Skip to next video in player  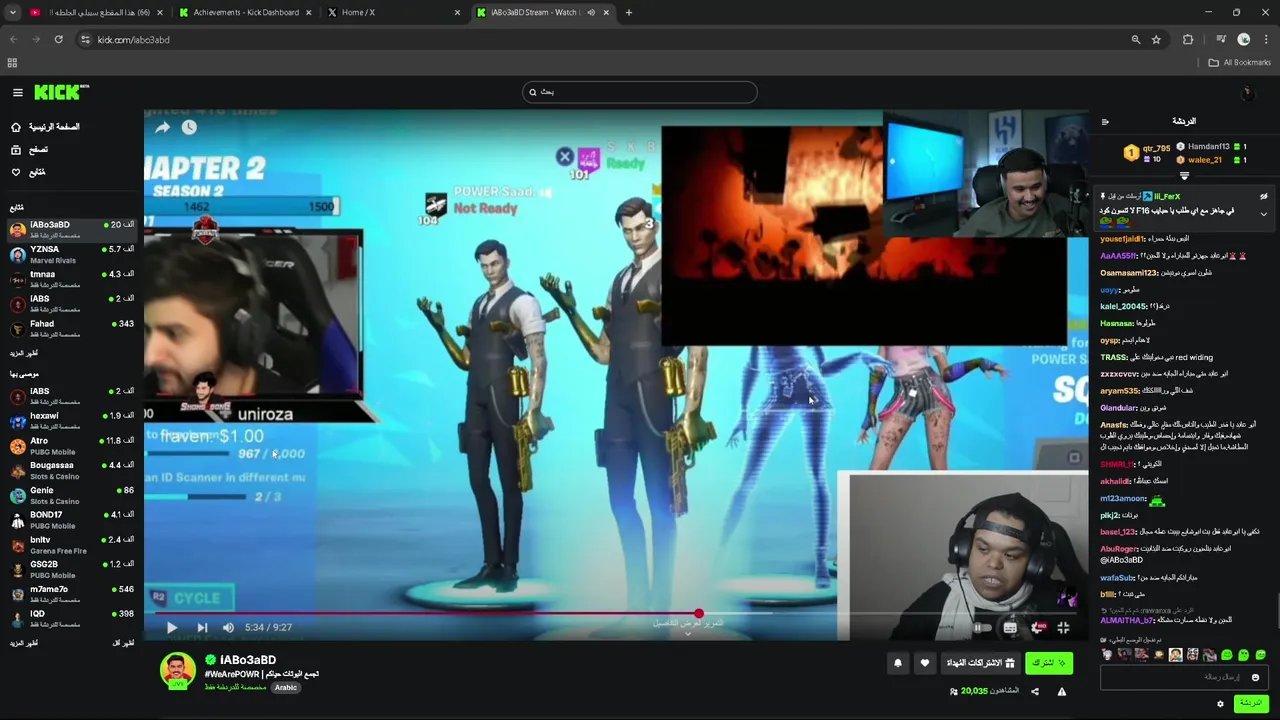pyautogui.click(x=202, y=627)
